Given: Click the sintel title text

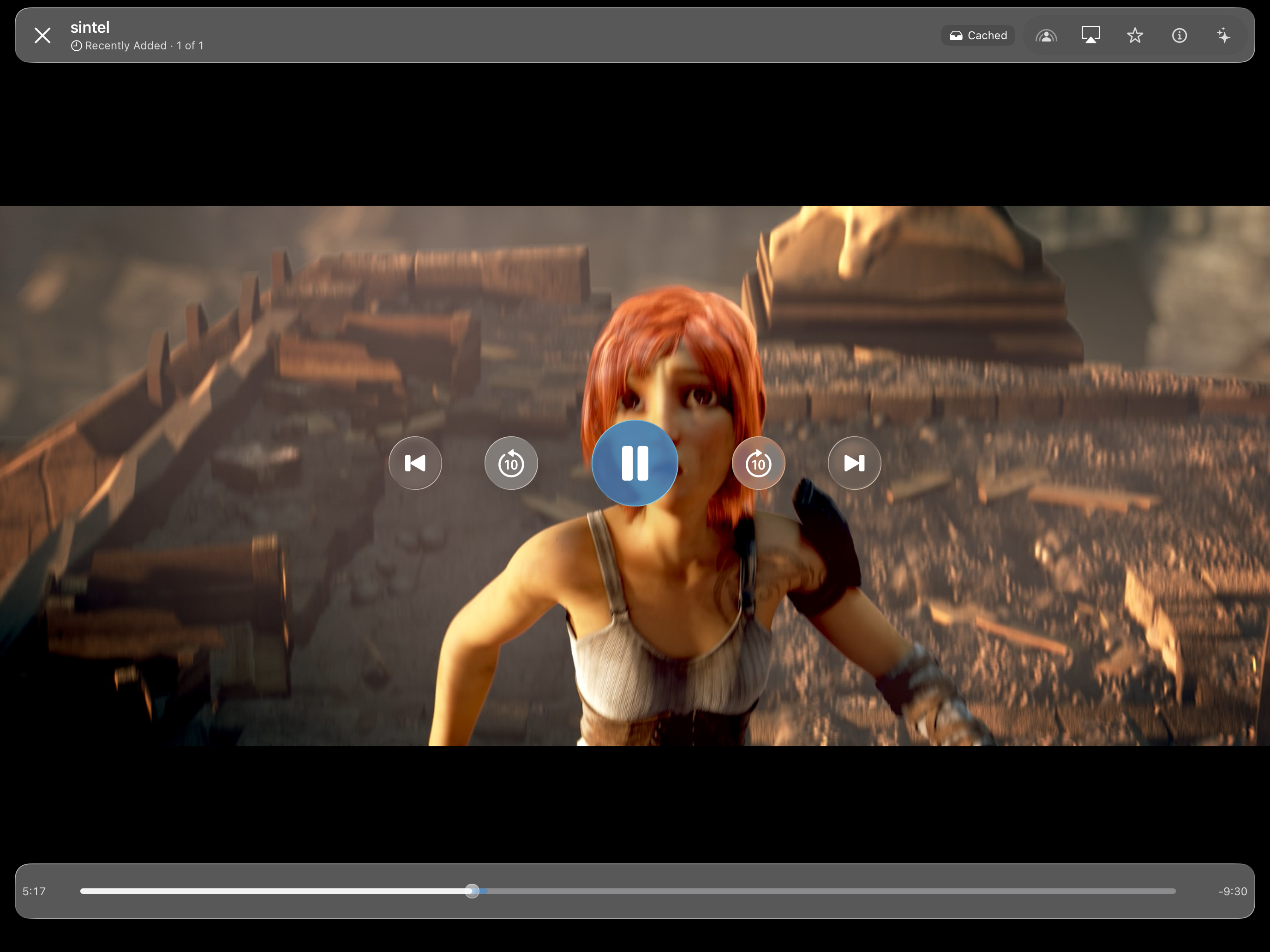Looking at the screenshot, I should point(90,27).
